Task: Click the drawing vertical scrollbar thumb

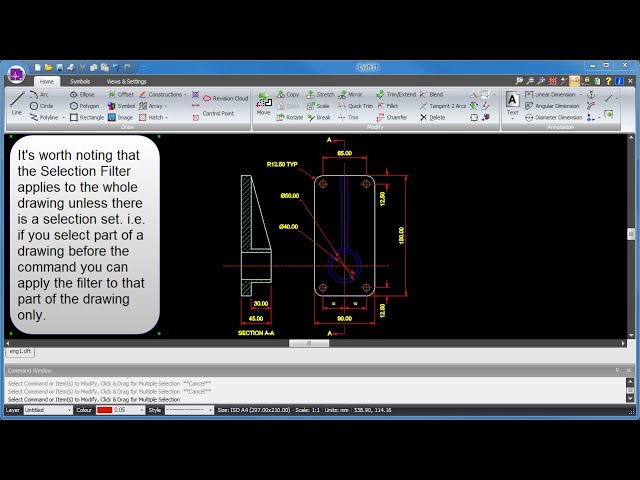Action: (631, 234)
